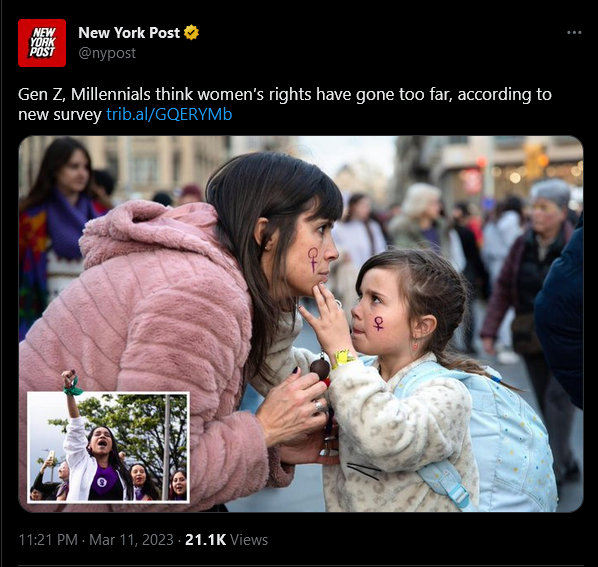The image size is (598, 567).
Task: Select the tweet headline text
Action: [285, 104]
